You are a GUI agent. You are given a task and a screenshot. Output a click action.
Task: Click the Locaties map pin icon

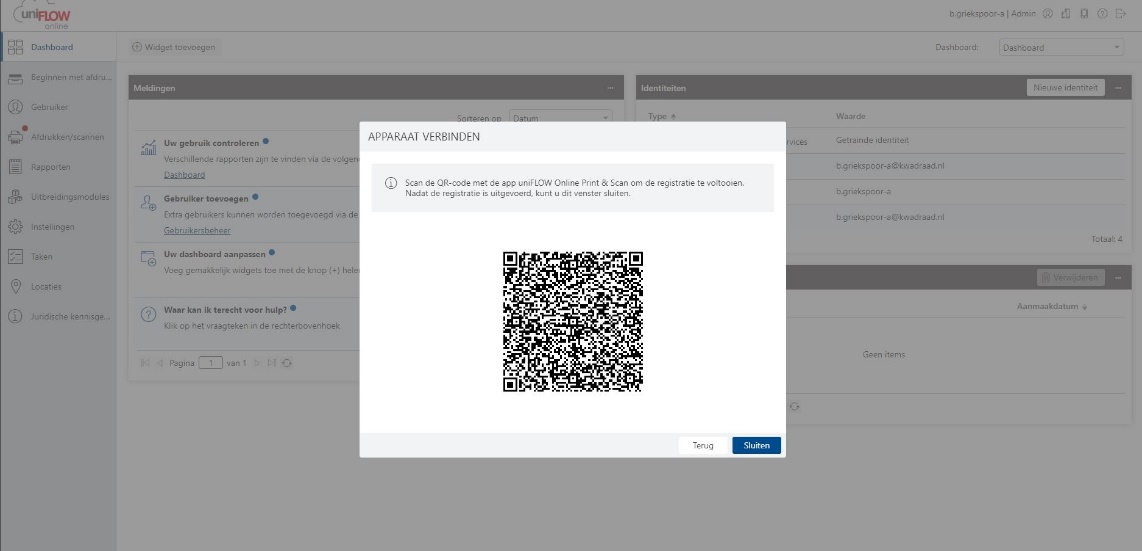15,286
